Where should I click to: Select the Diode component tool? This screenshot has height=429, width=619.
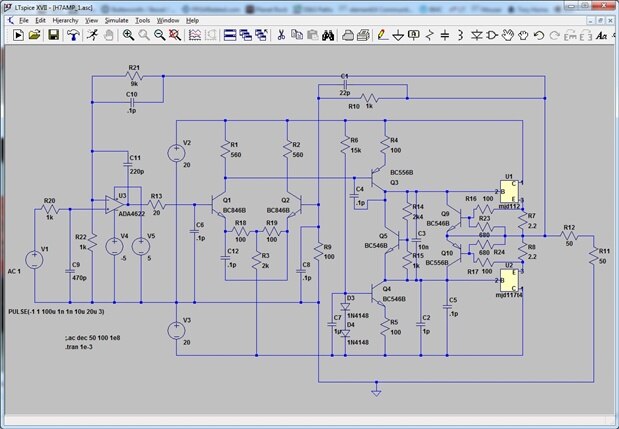(476, 35)
